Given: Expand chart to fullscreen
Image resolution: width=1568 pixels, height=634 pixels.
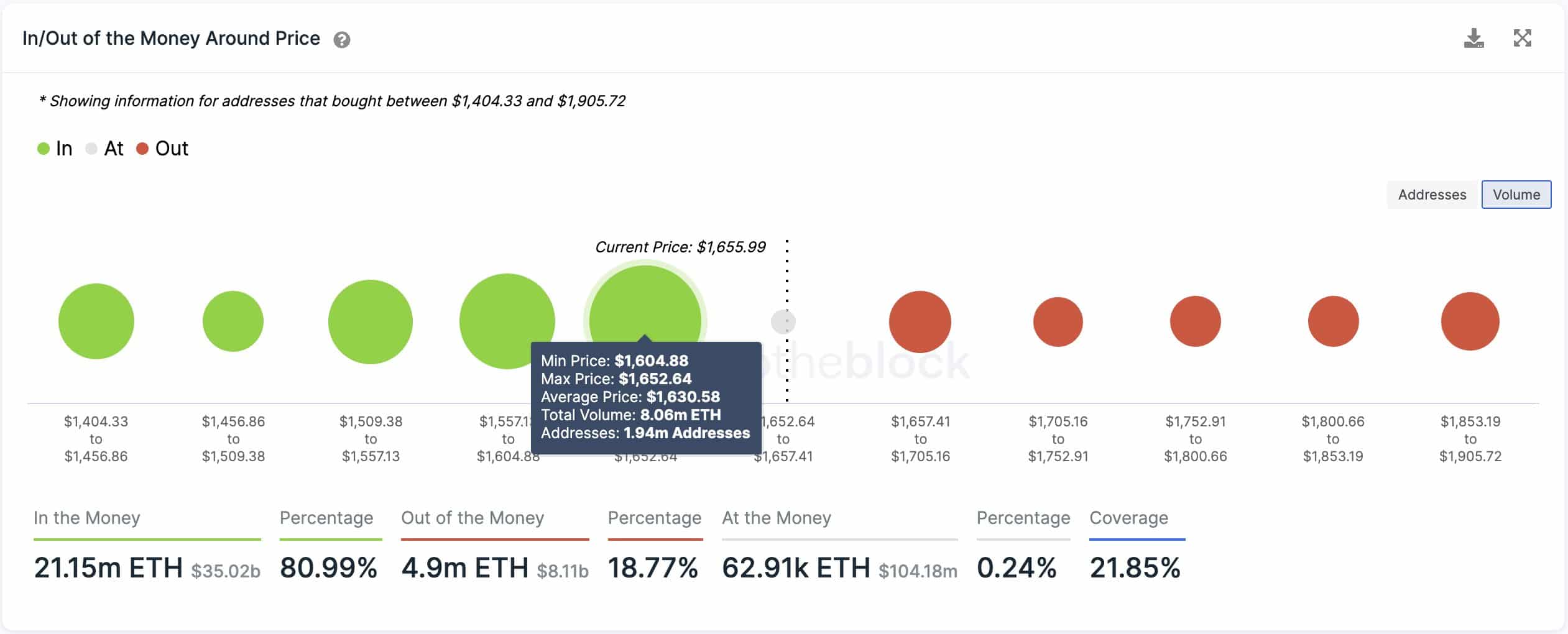Looking at the screenshot, I should pyautogui.click(x=1522, y=39).
